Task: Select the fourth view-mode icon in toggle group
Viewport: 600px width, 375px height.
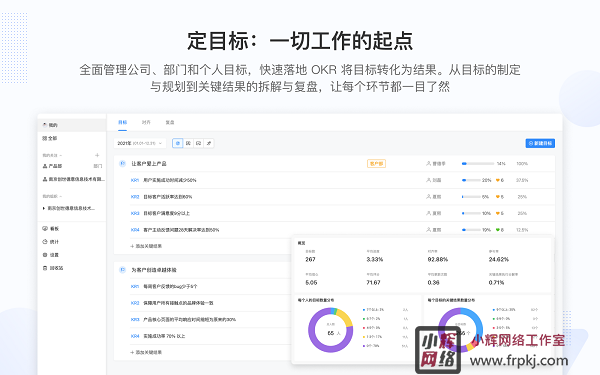Action: click(x=209, y=143)
